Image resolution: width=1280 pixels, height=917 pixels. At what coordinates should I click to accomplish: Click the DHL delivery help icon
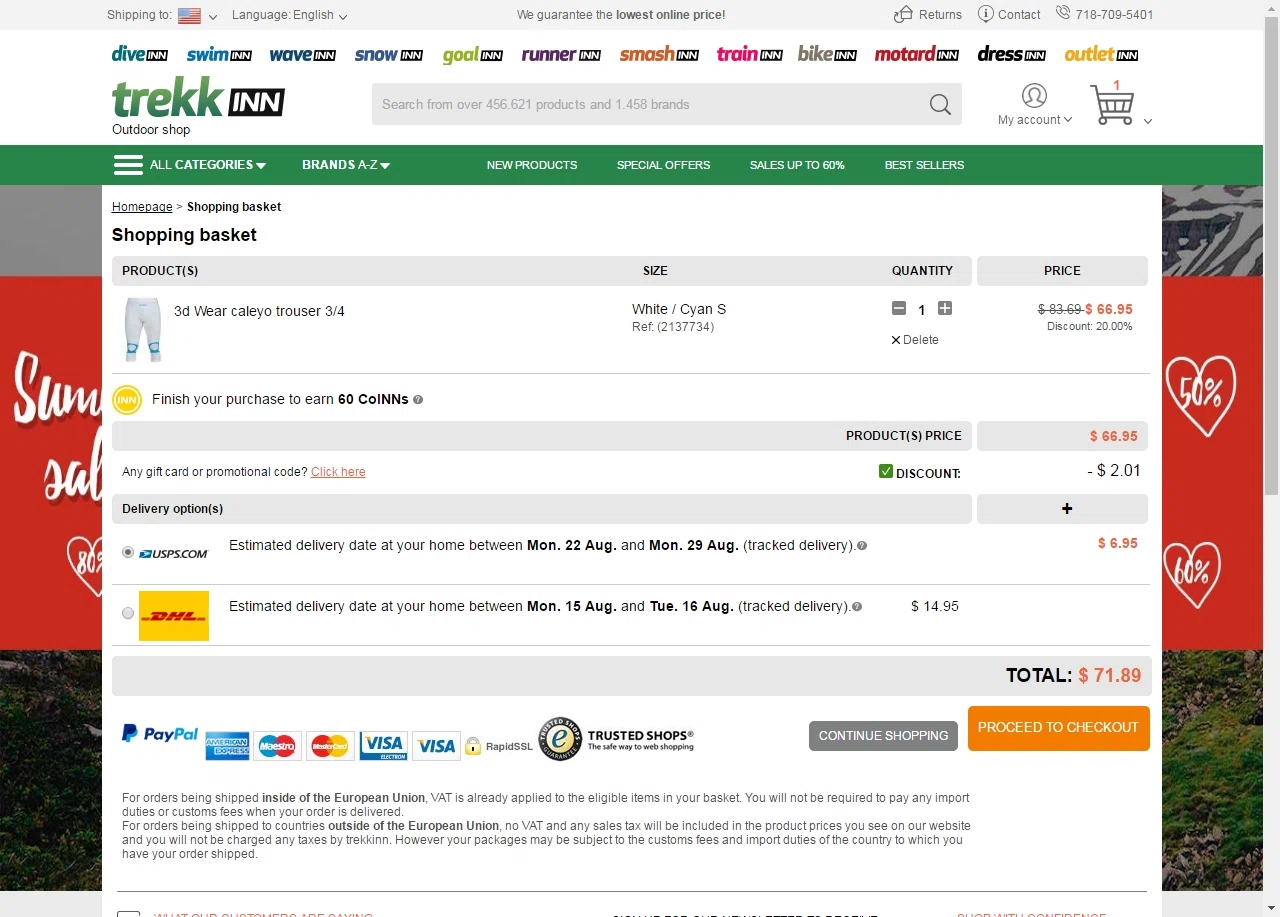coord(857,607)
